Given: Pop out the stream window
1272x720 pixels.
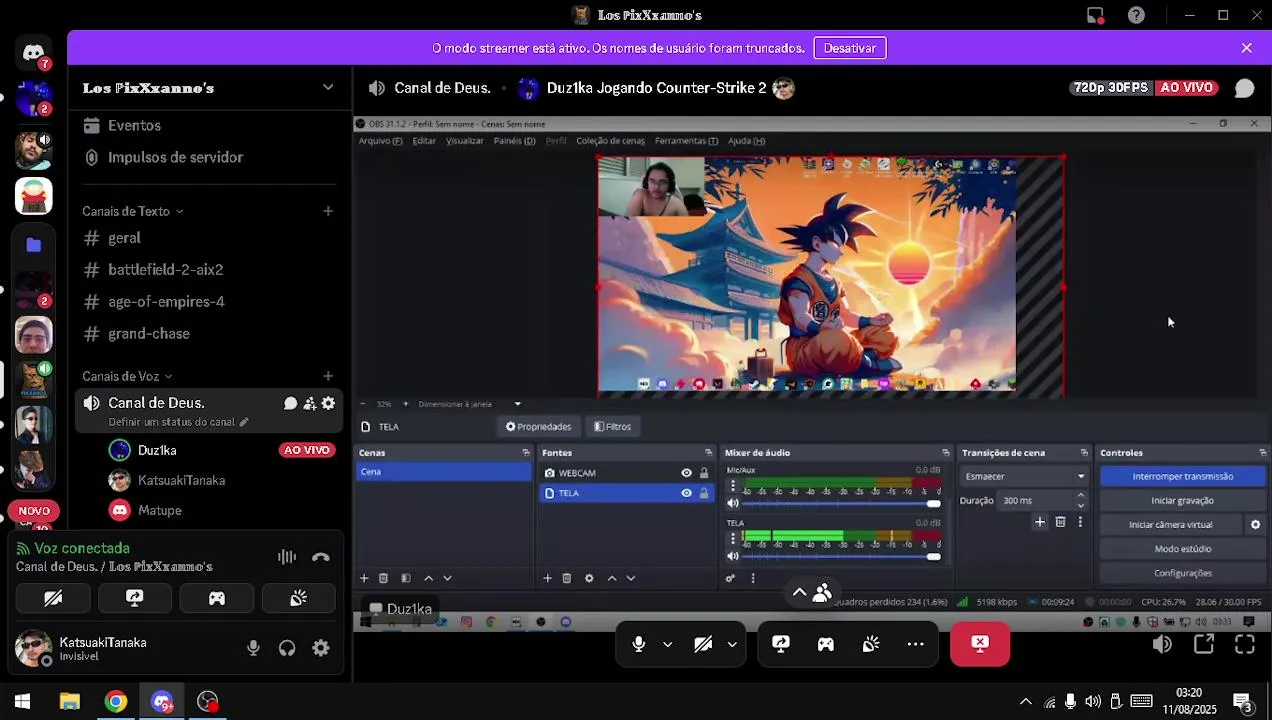Looking at the screenshot, I should pyautogui.click(x=1204, y=645).
